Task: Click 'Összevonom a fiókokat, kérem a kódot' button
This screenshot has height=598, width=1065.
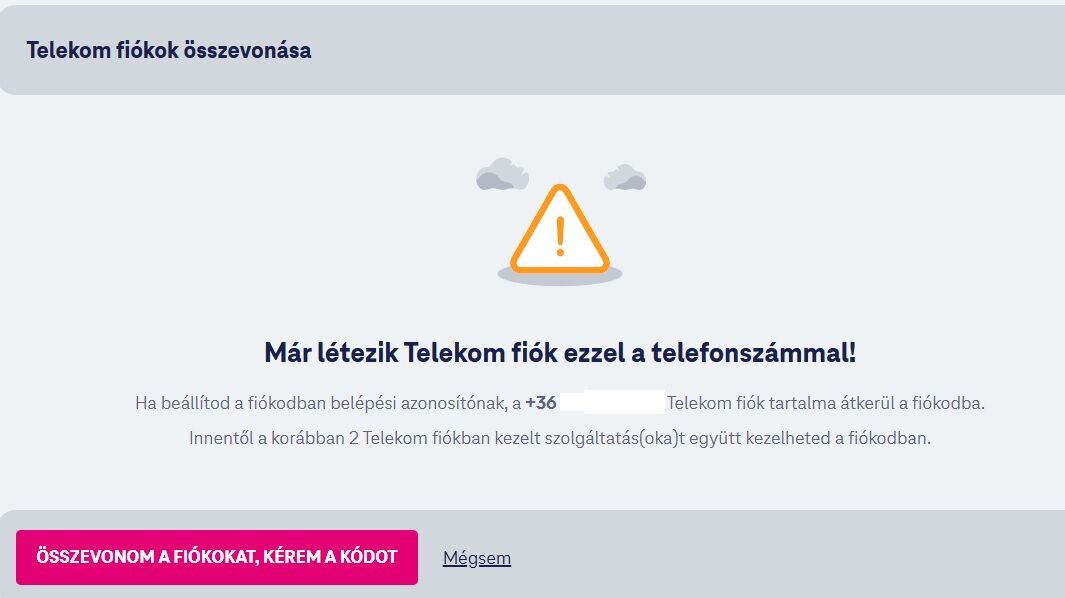Action: (x=217, y=557)
